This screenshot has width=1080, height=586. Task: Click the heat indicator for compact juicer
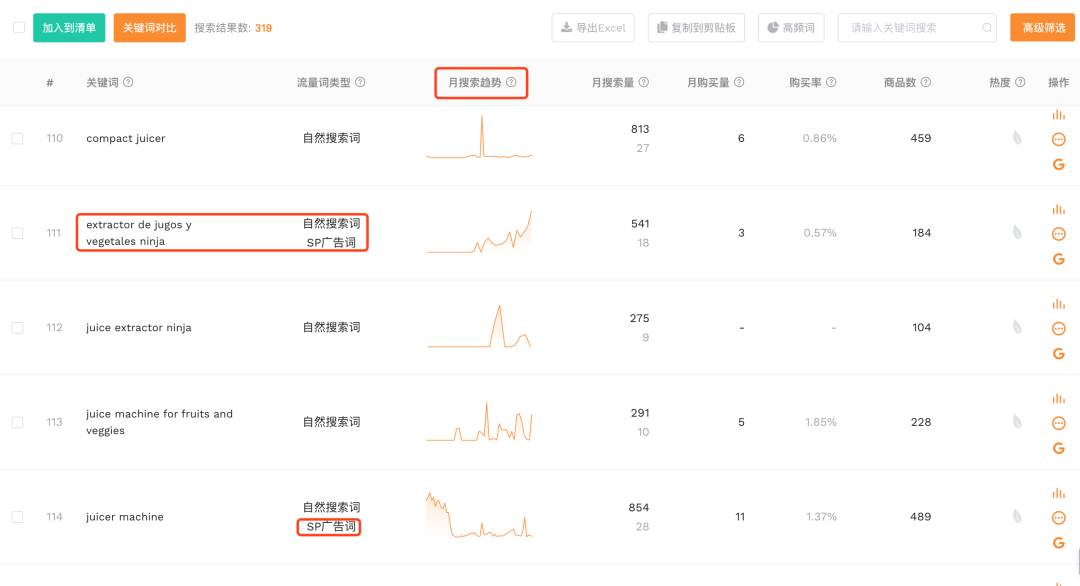(1016, 138)
